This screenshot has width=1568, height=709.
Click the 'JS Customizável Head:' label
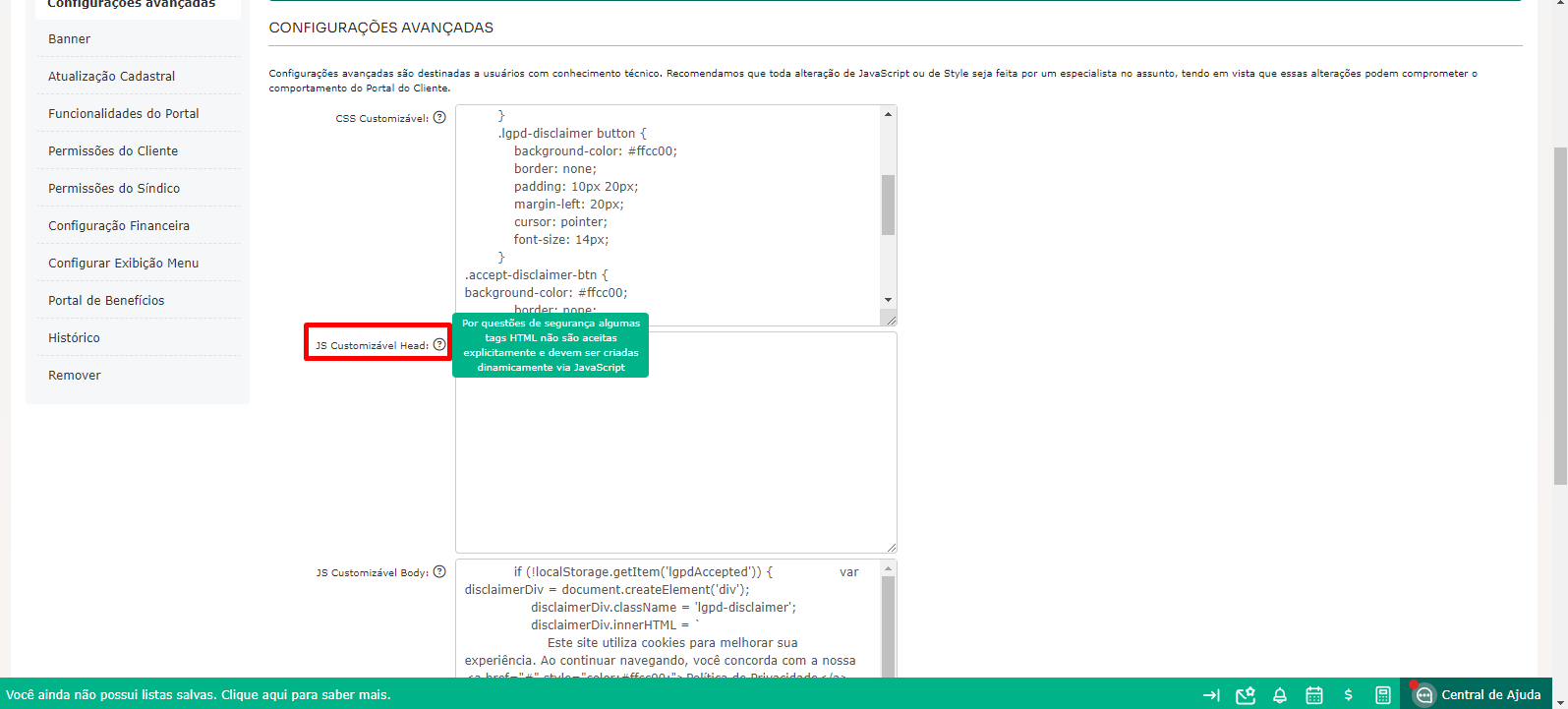click(372, 345)
